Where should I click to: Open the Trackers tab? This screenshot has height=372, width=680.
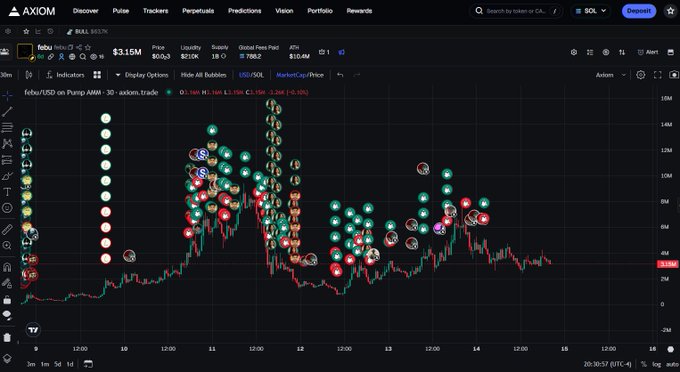(x=155, y=11)
